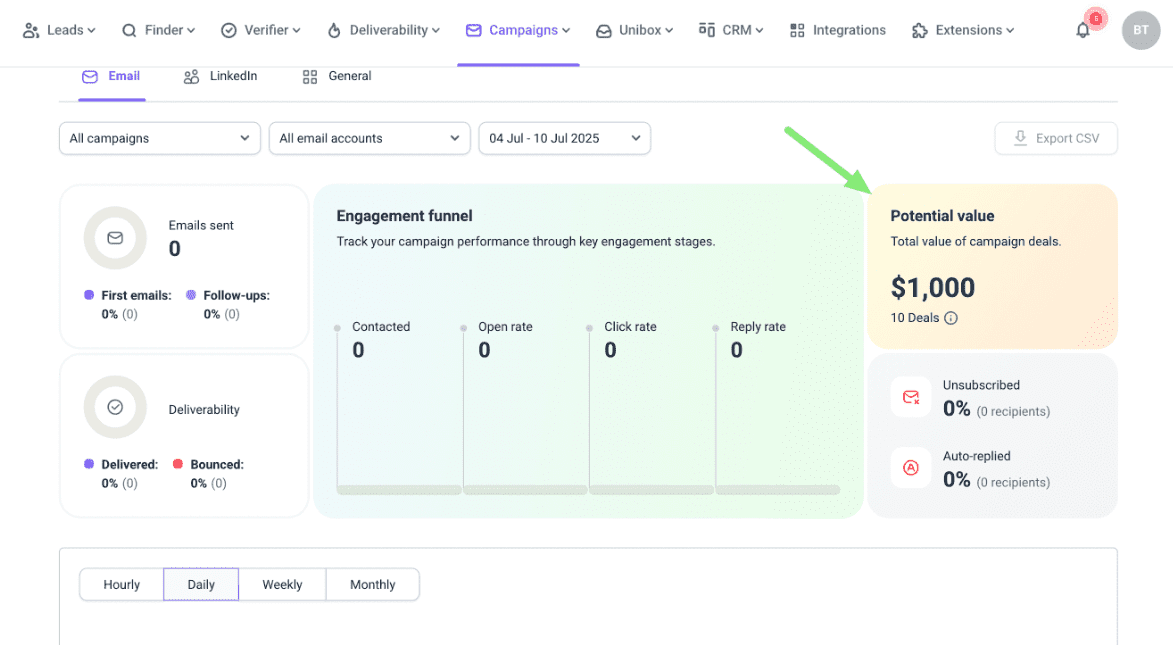Viewport: 1173px width, 645px height.
Task: Switch to the LinkedIn tab
Action: coord(221,76)
